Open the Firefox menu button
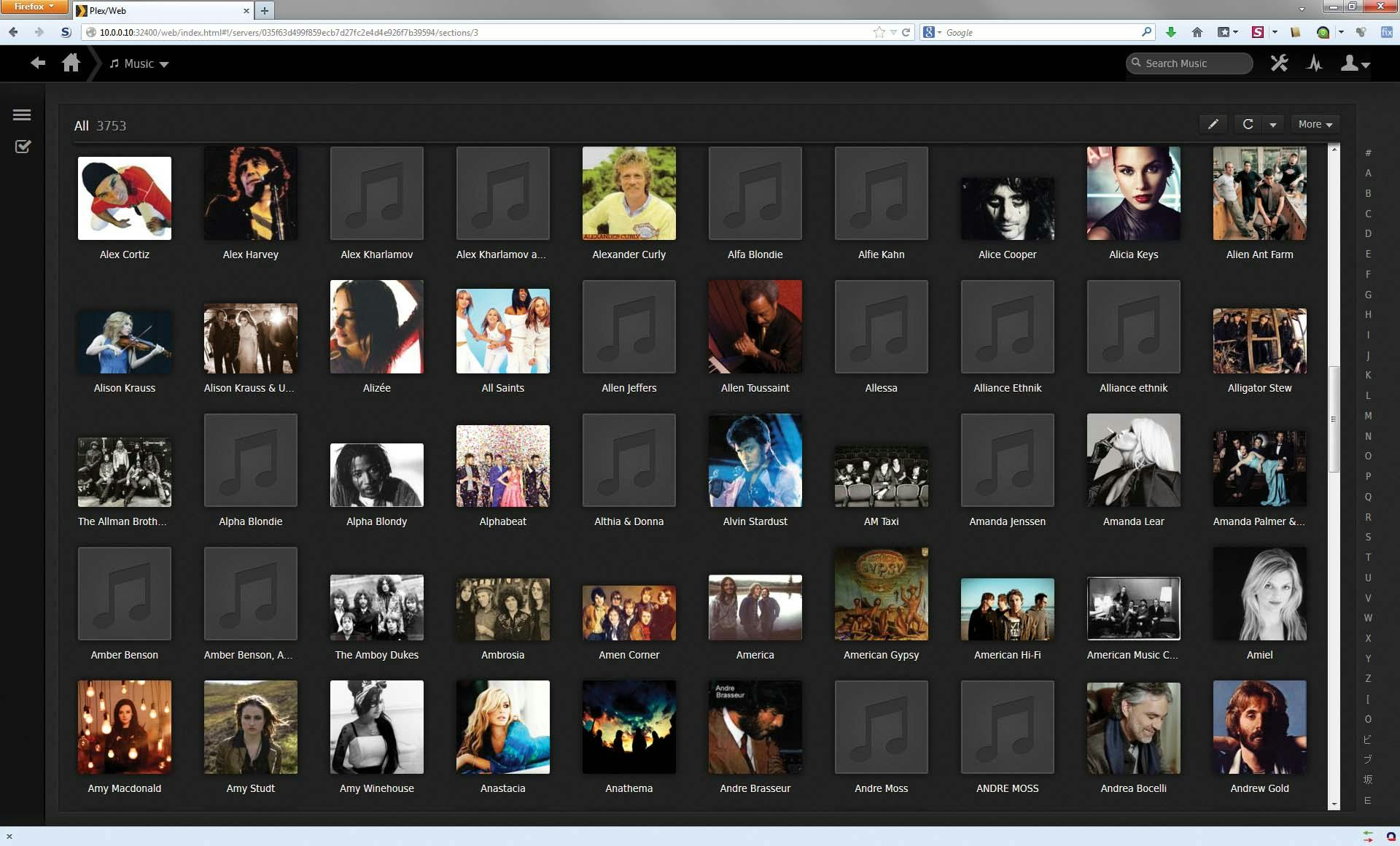The image size is (1400, 846). (x=33, y=7)
